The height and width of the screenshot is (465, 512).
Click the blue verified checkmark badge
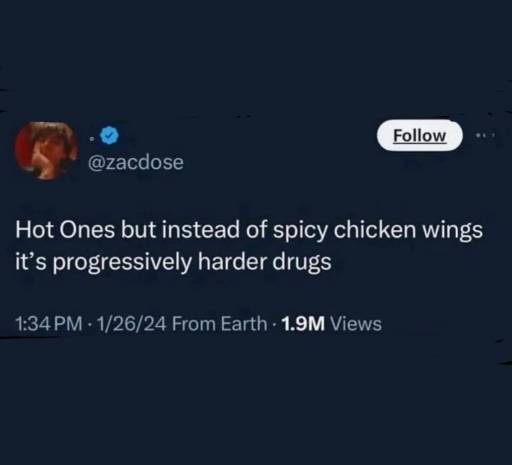(x=109, y=135)
